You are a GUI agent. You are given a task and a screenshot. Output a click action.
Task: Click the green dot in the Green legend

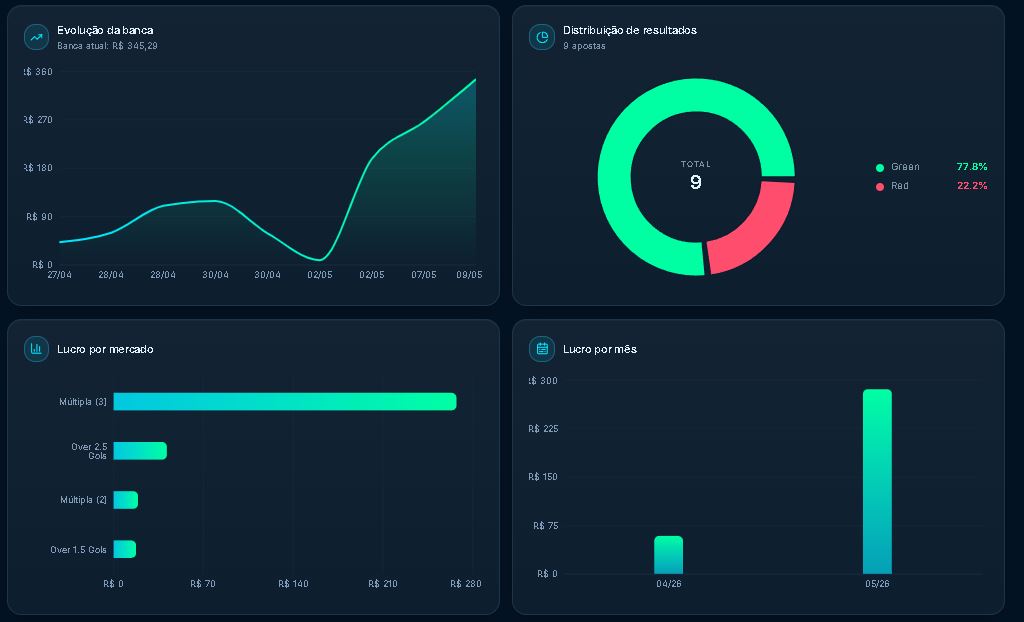pyautogui.click(x=880, y=168)
